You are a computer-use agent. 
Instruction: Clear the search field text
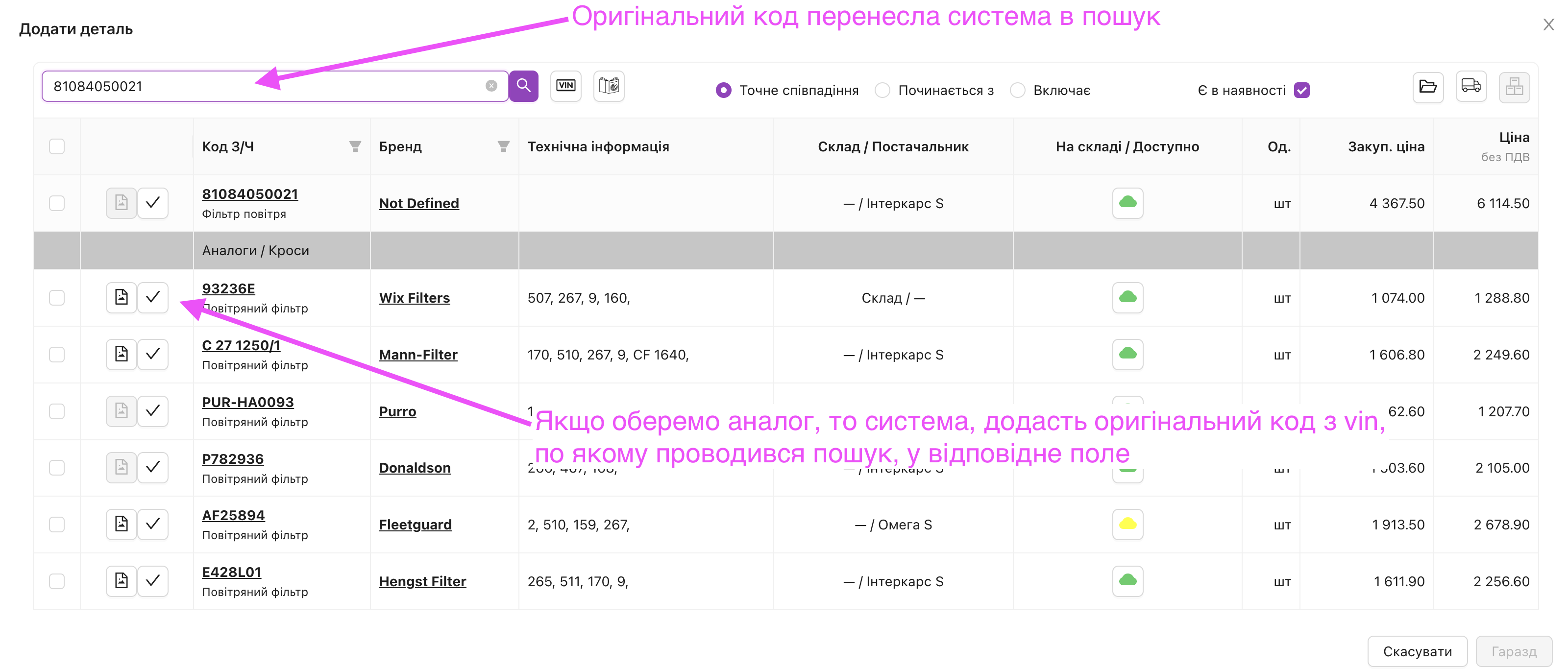pos(491,86)
